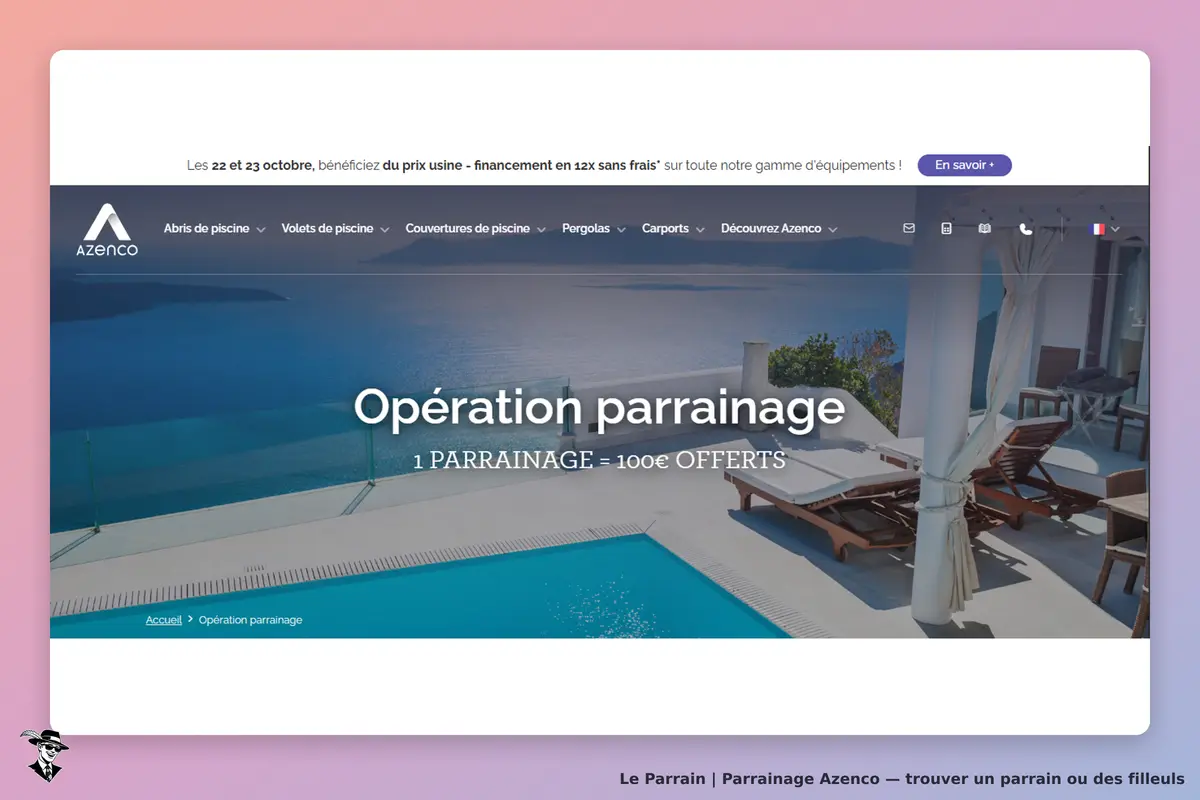1200x800 pixels.
Task: Expand chevron next to Volets de piscine
Action: click(x=385, y=229)
